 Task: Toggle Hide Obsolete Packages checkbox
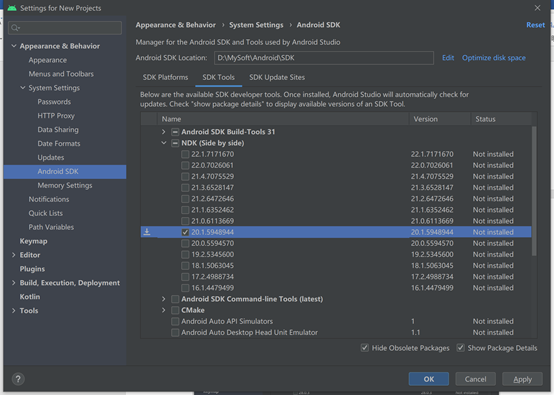click(365, 348)
